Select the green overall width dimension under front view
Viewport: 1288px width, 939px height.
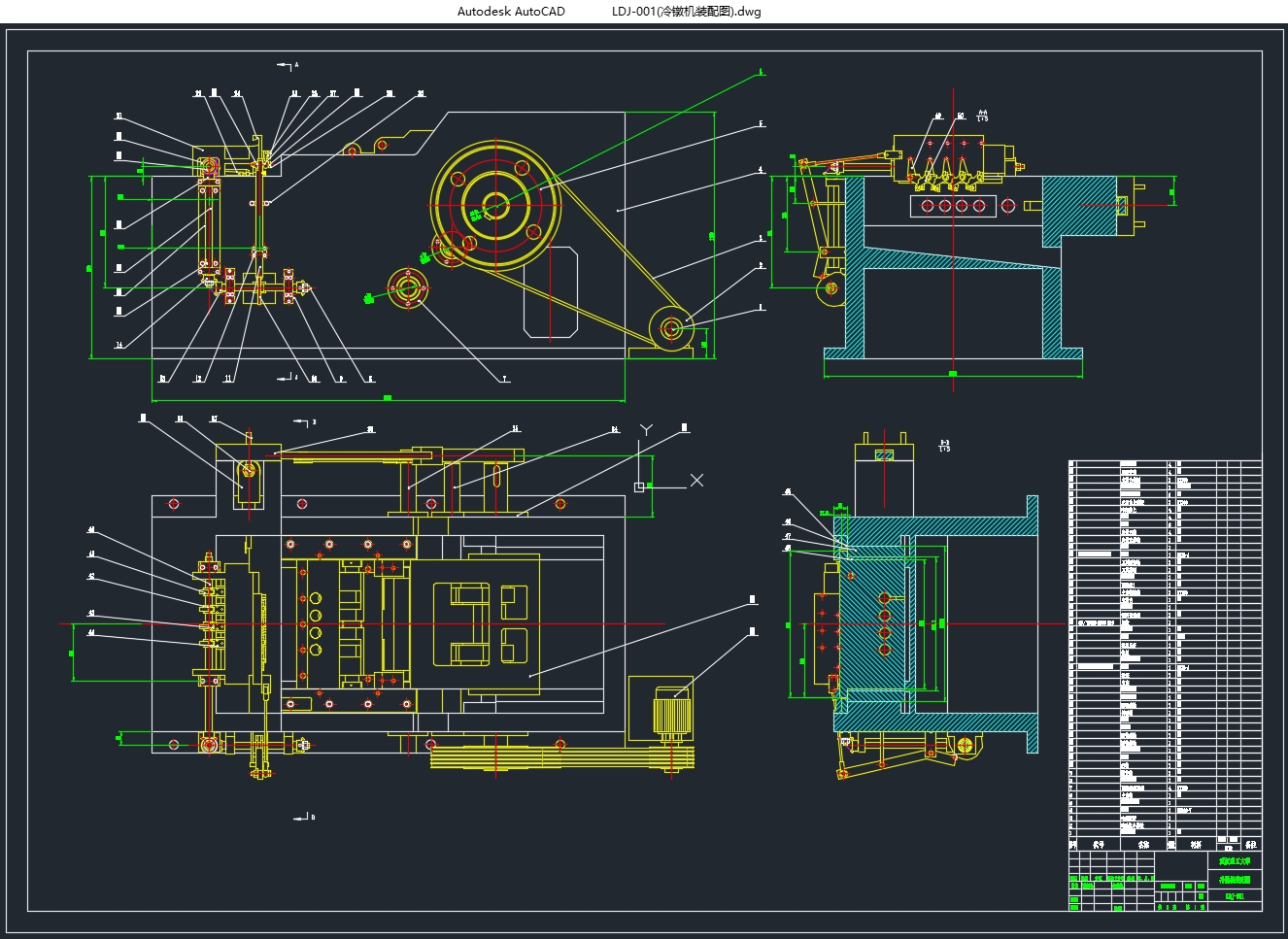388,398
